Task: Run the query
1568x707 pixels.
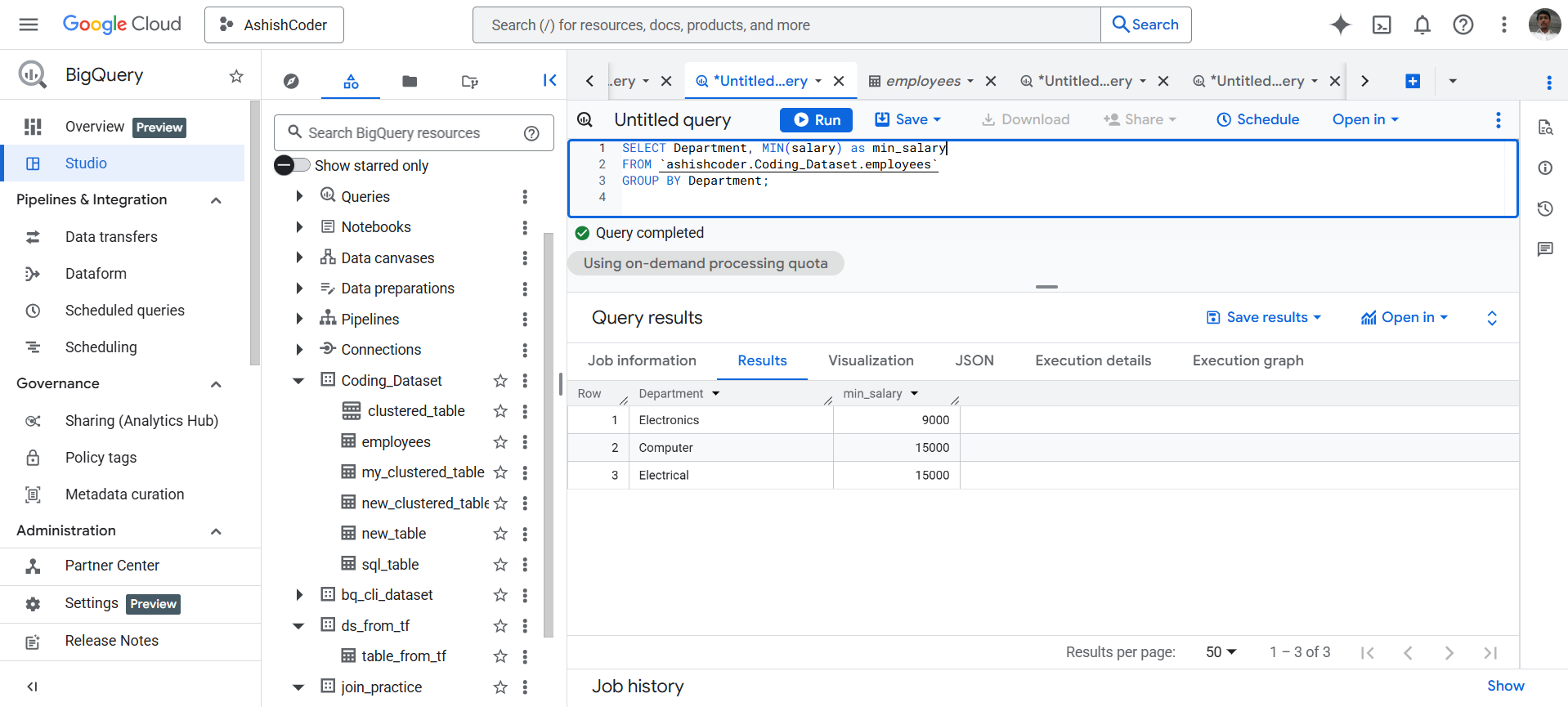Action: (x=816, y=119)
